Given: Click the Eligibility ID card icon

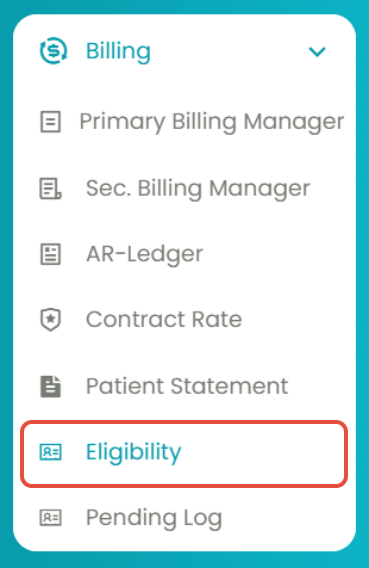Looking at the screenshot, I should point(50,452).
